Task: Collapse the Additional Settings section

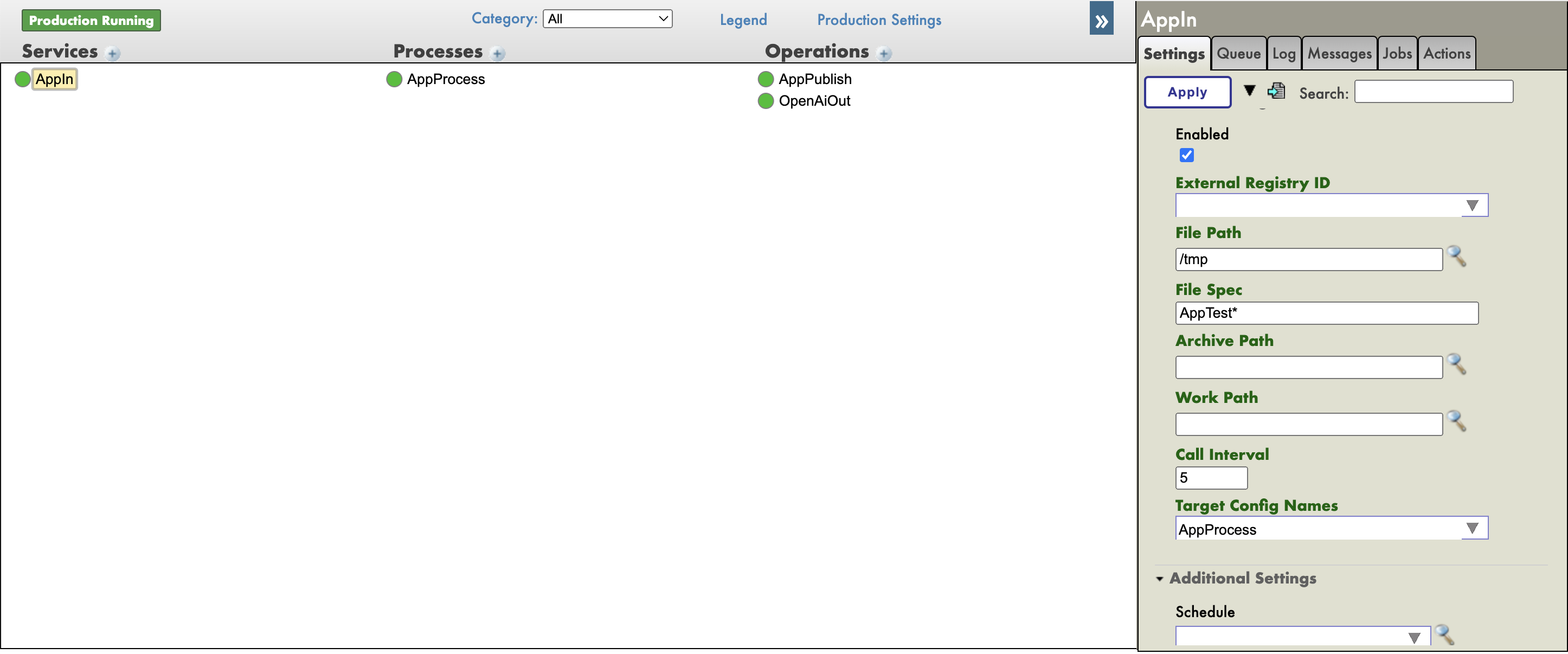Action: coord(1160,579)
